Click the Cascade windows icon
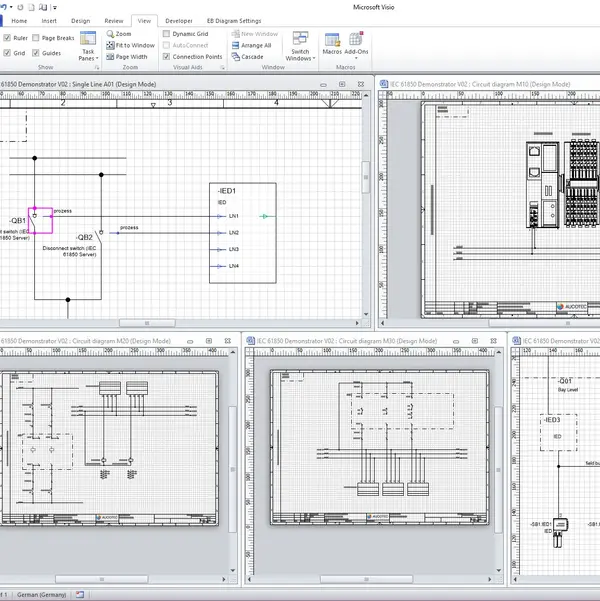Image resolution: width=600 pixels, height=601 pixels. pyautogui.click(x=235, y=57)
